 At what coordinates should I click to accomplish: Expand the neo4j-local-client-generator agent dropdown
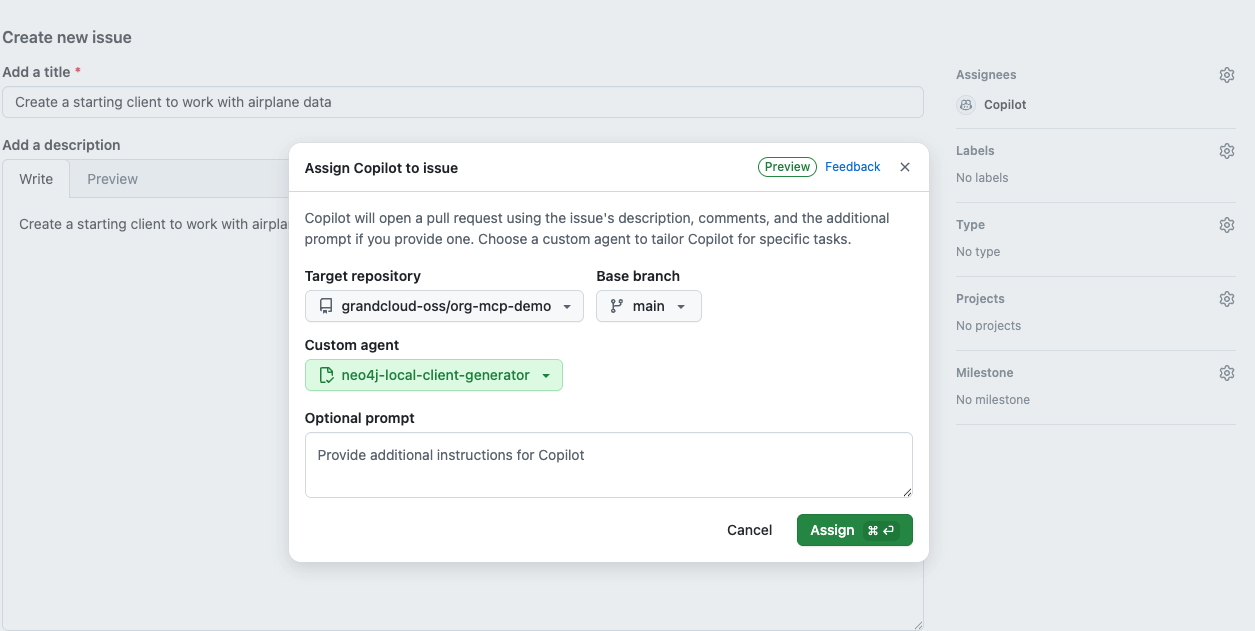[434, 375]
